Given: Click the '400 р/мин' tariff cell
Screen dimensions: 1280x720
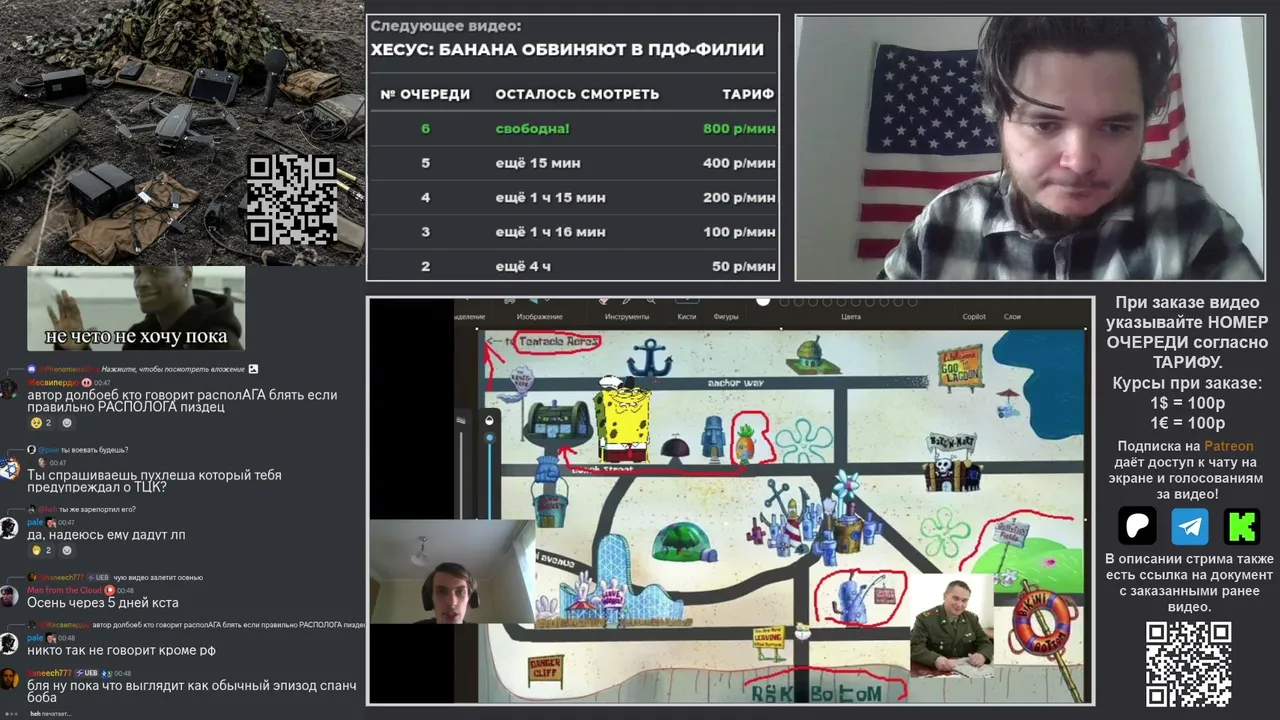Looking at the screenshot, I should [x=739, y=163].
